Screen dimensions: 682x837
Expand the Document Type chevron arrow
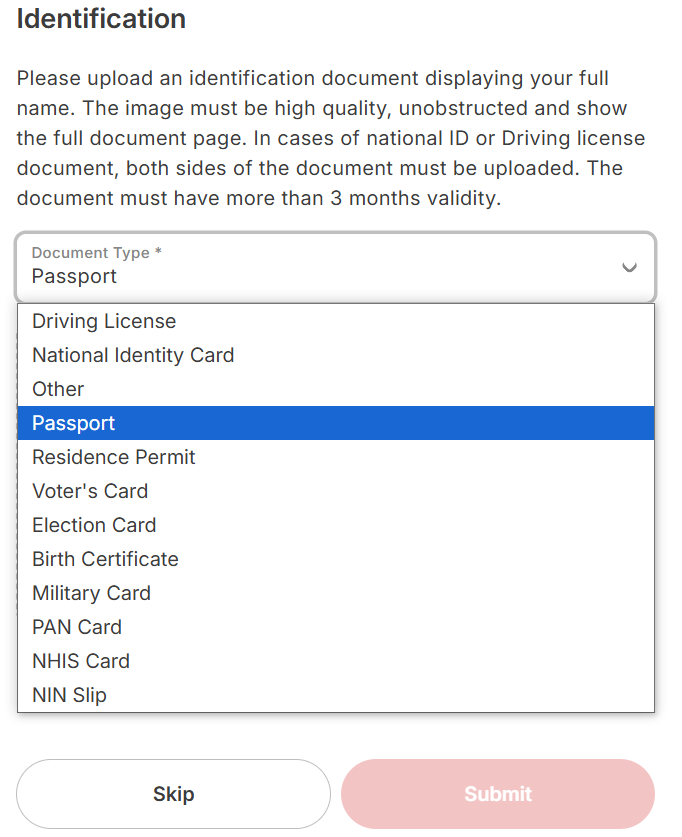[629, 267]
